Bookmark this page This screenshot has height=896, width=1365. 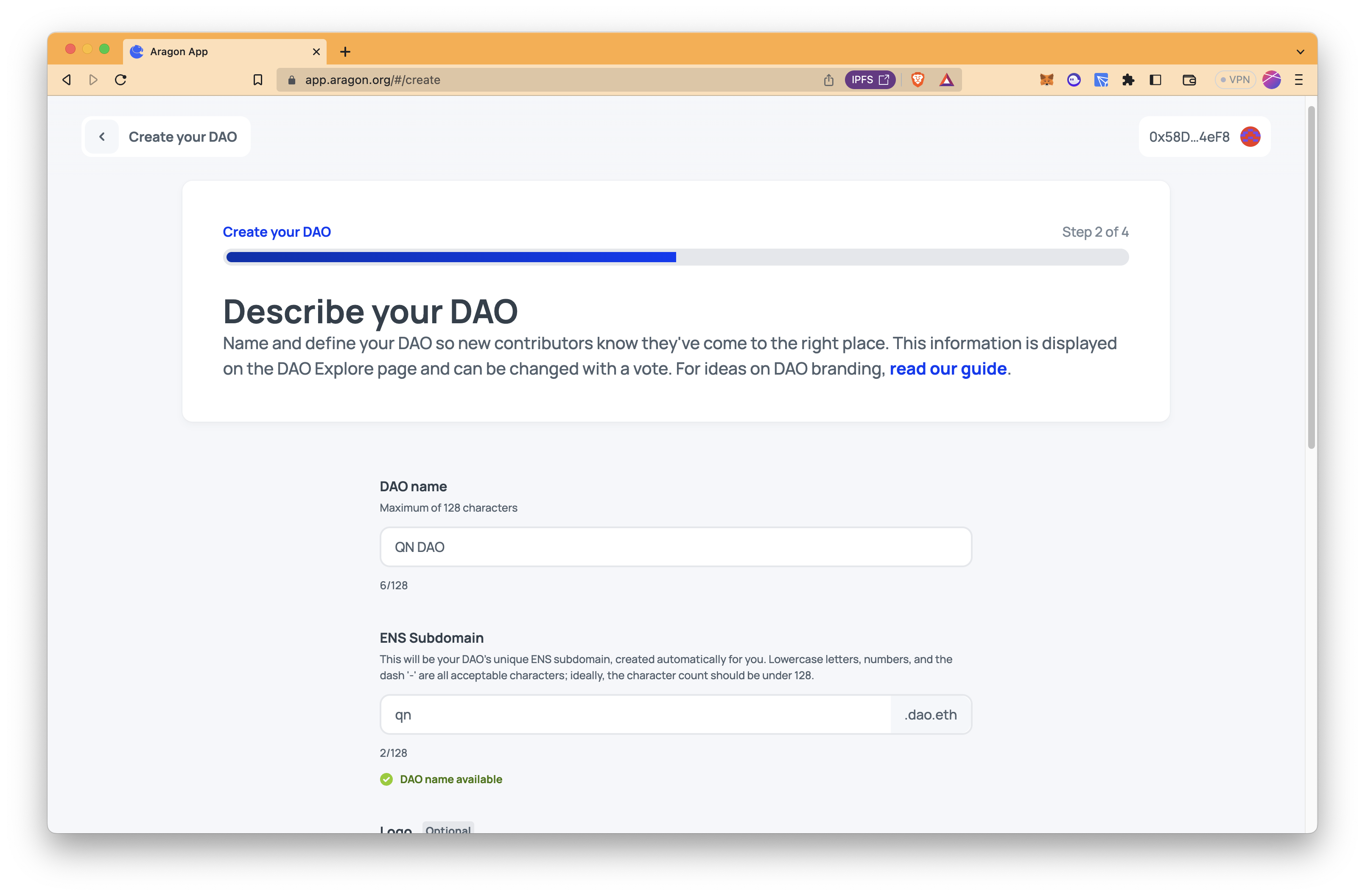click(x=257, y=80)
